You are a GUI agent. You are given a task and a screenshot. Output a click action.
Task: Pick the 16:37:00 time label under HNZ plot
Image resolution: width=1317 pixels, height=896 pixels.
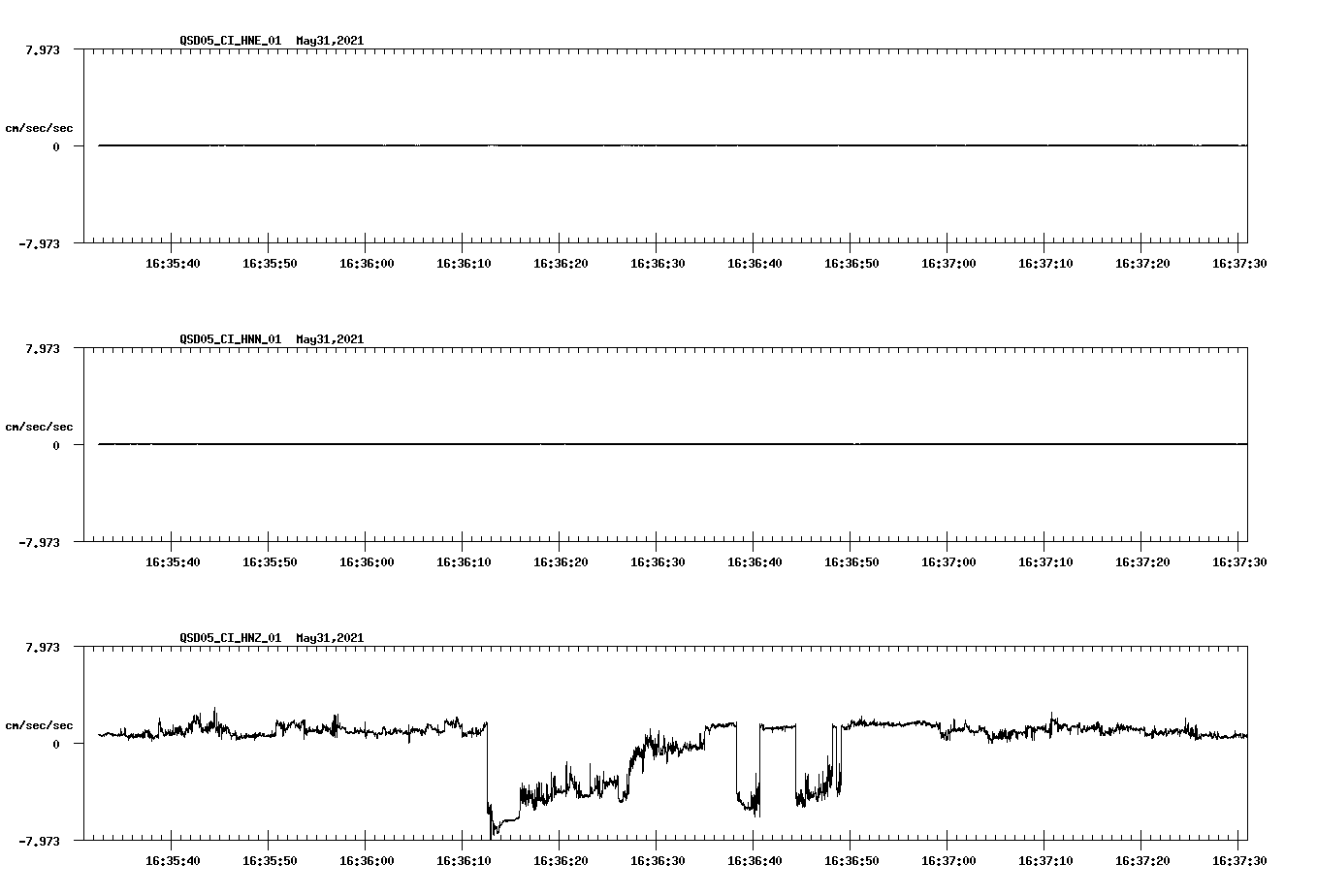[x=948, y=861]
